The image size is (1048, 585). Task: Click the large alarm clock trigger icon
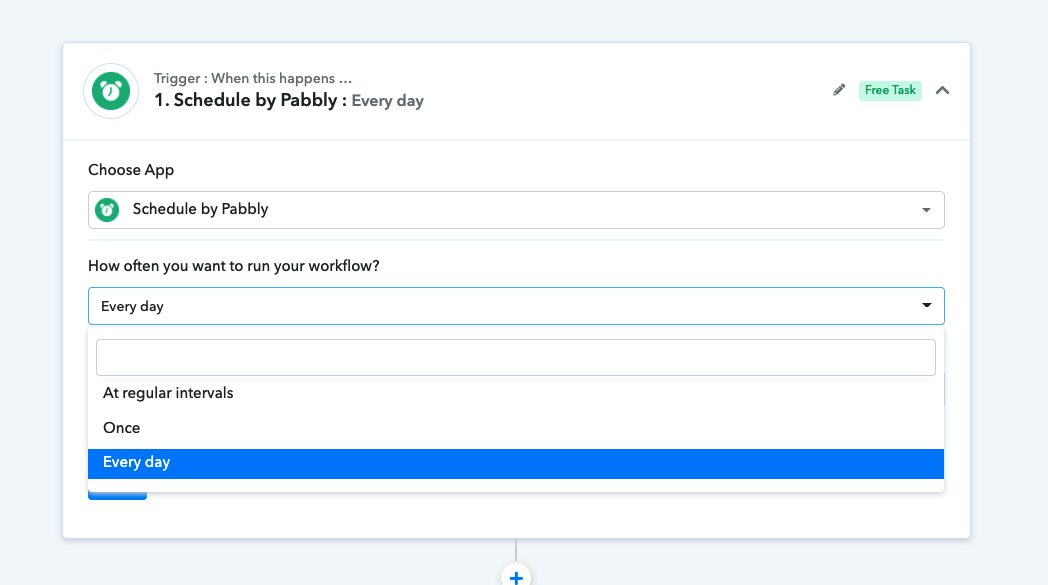pyautogui.click(x=111, y=91)
